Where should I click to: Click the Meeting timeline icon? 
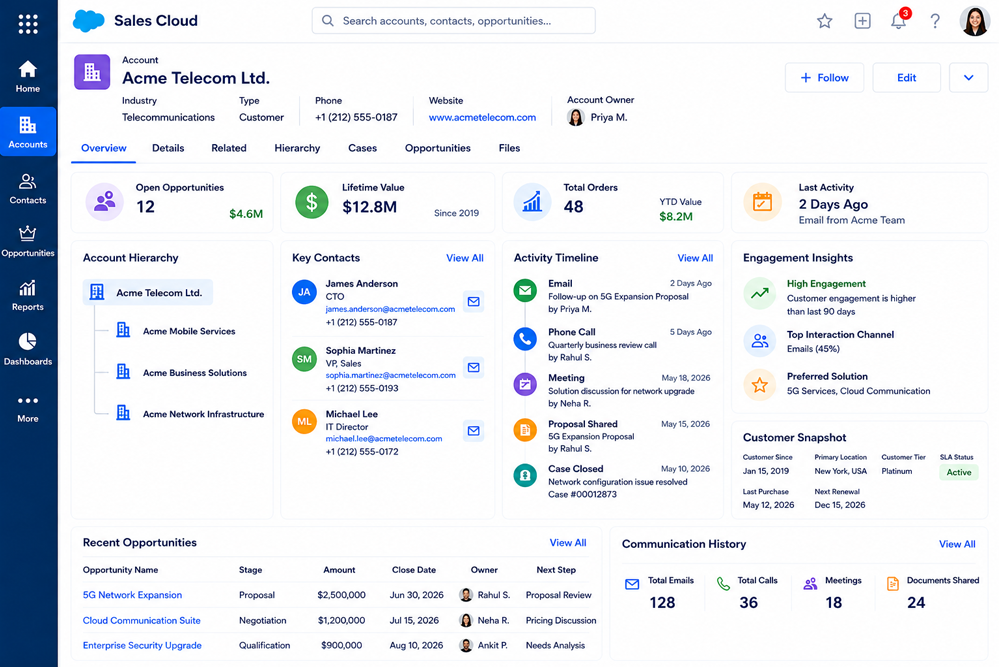tap(525, 384)
